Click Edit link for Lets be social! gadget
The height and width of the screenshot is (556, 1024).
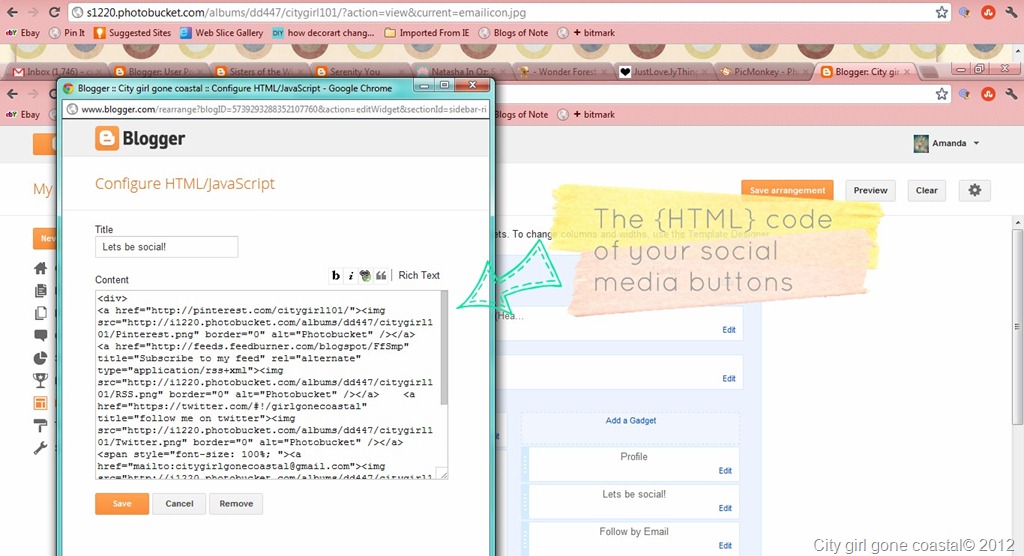point(725,508)
